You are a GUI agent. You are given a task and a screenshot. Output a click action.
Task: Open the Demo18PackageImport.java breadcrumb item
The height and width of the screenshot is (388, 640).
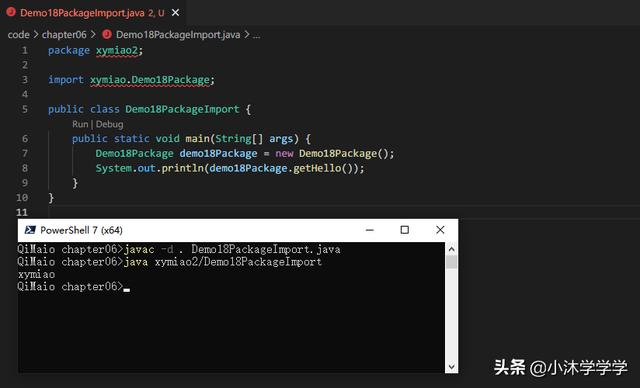click(x=178, y=35)
